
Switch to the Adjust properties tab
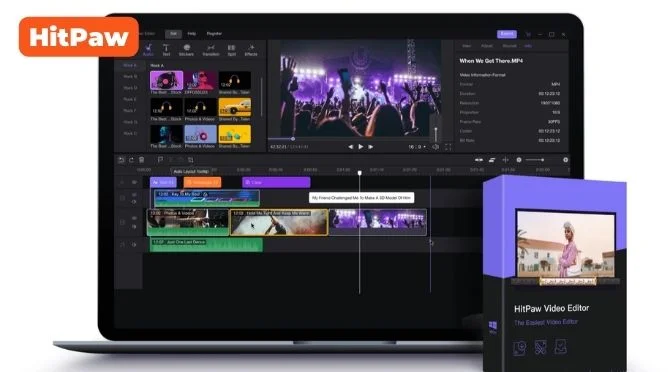(x=487, y=46)
